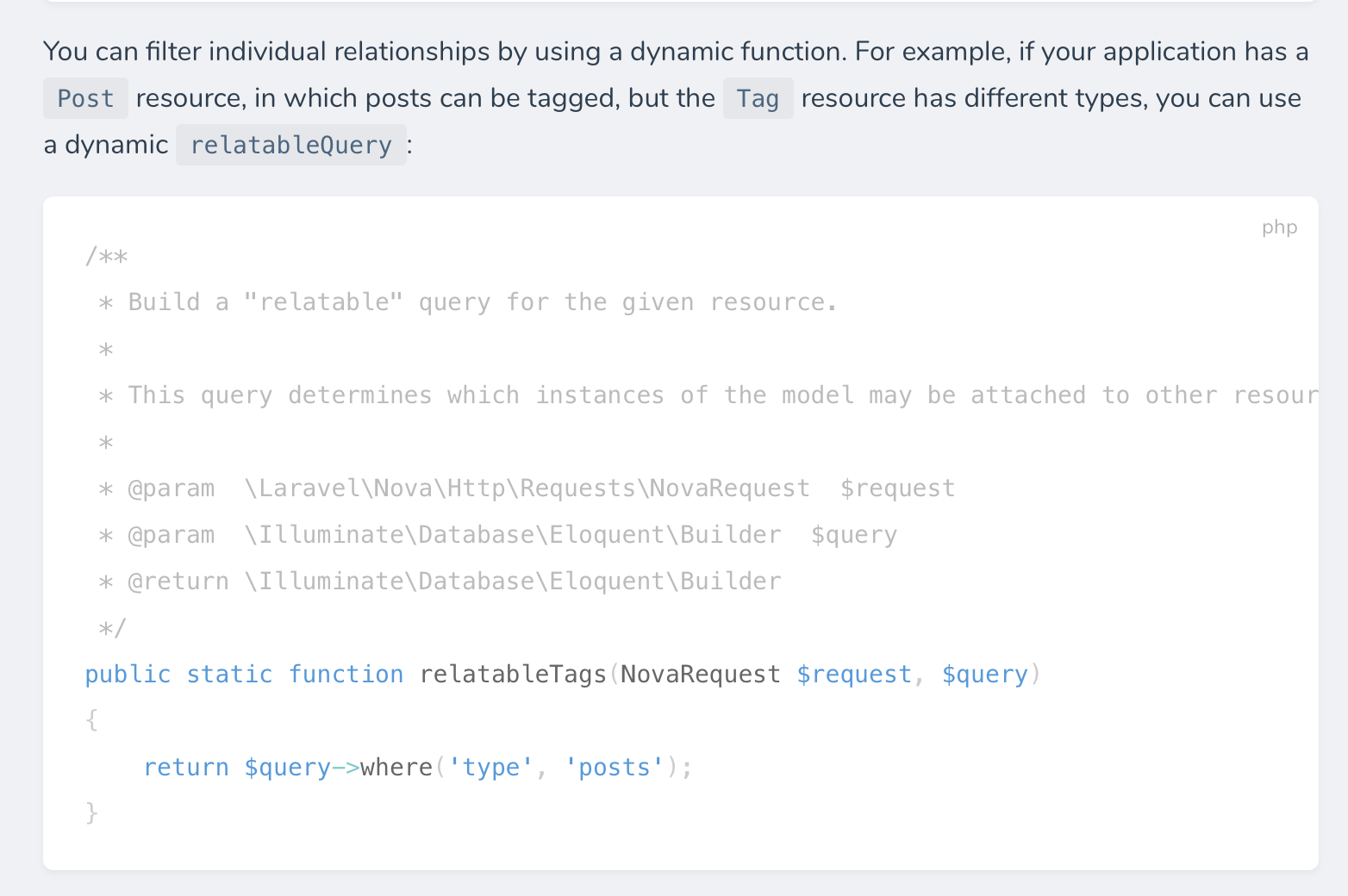Click the first @param NovaRequest docblock line
Viewport: 1348px width, 896px height.
[x=527, y=488]
